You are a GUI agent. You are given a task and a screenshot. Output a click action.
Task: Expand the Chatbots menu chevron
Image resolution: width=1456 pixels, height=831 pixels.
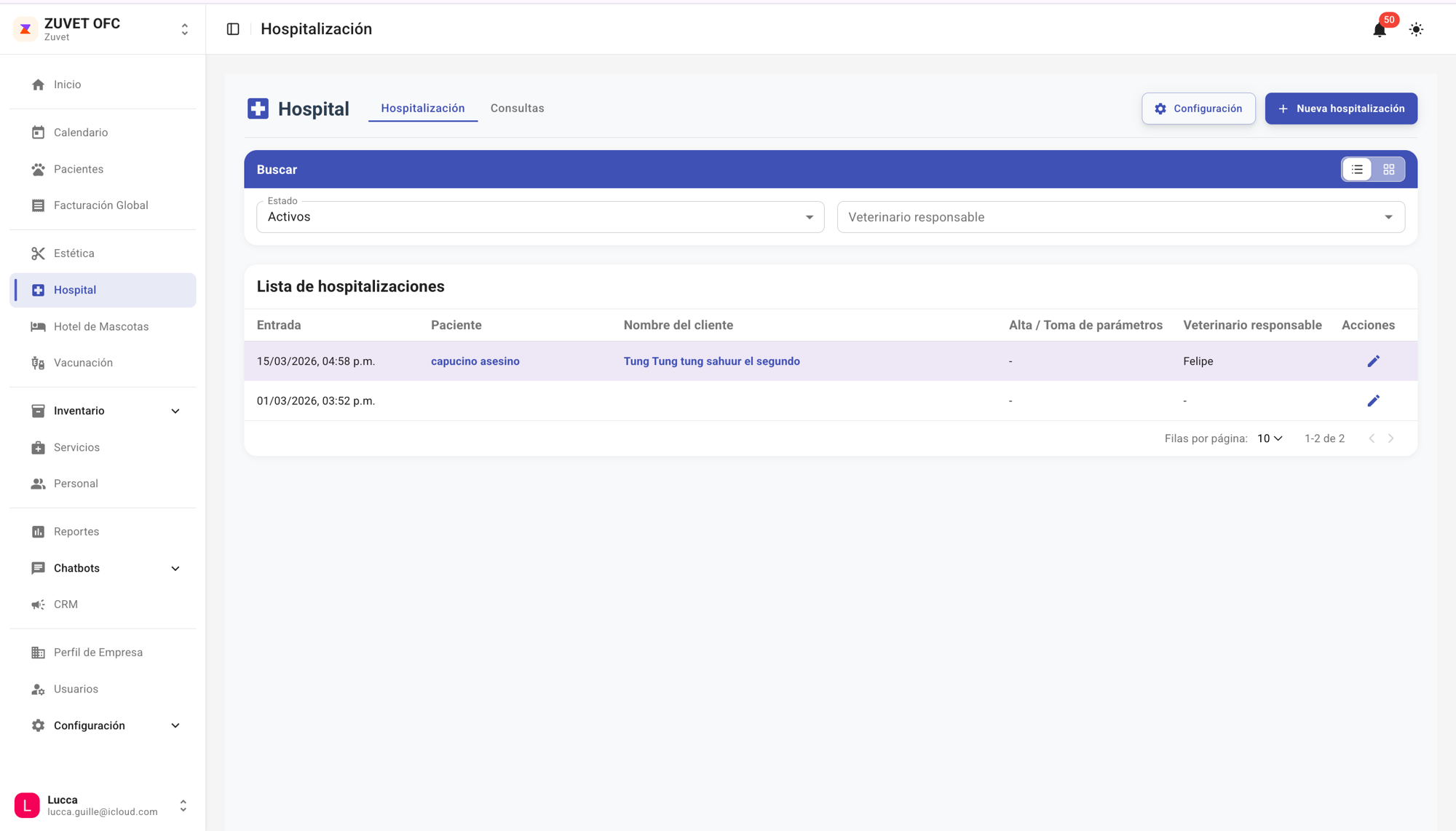175,568
